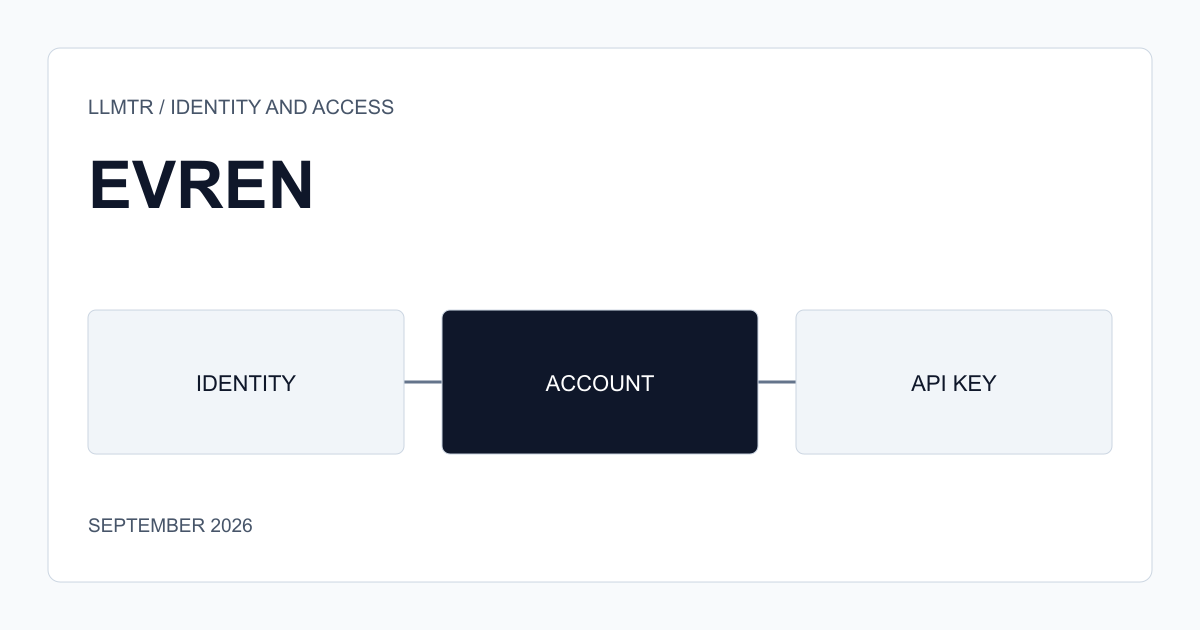The image size is (1200, 630).
Task: Click the word KEY in the right box
Action: tap(974, 383)
